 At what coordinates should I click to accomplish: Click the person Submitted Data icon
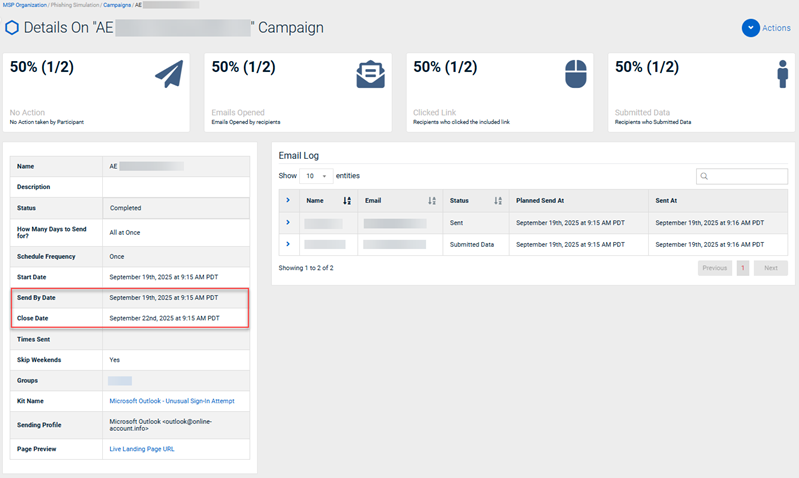tap(781, 75)
